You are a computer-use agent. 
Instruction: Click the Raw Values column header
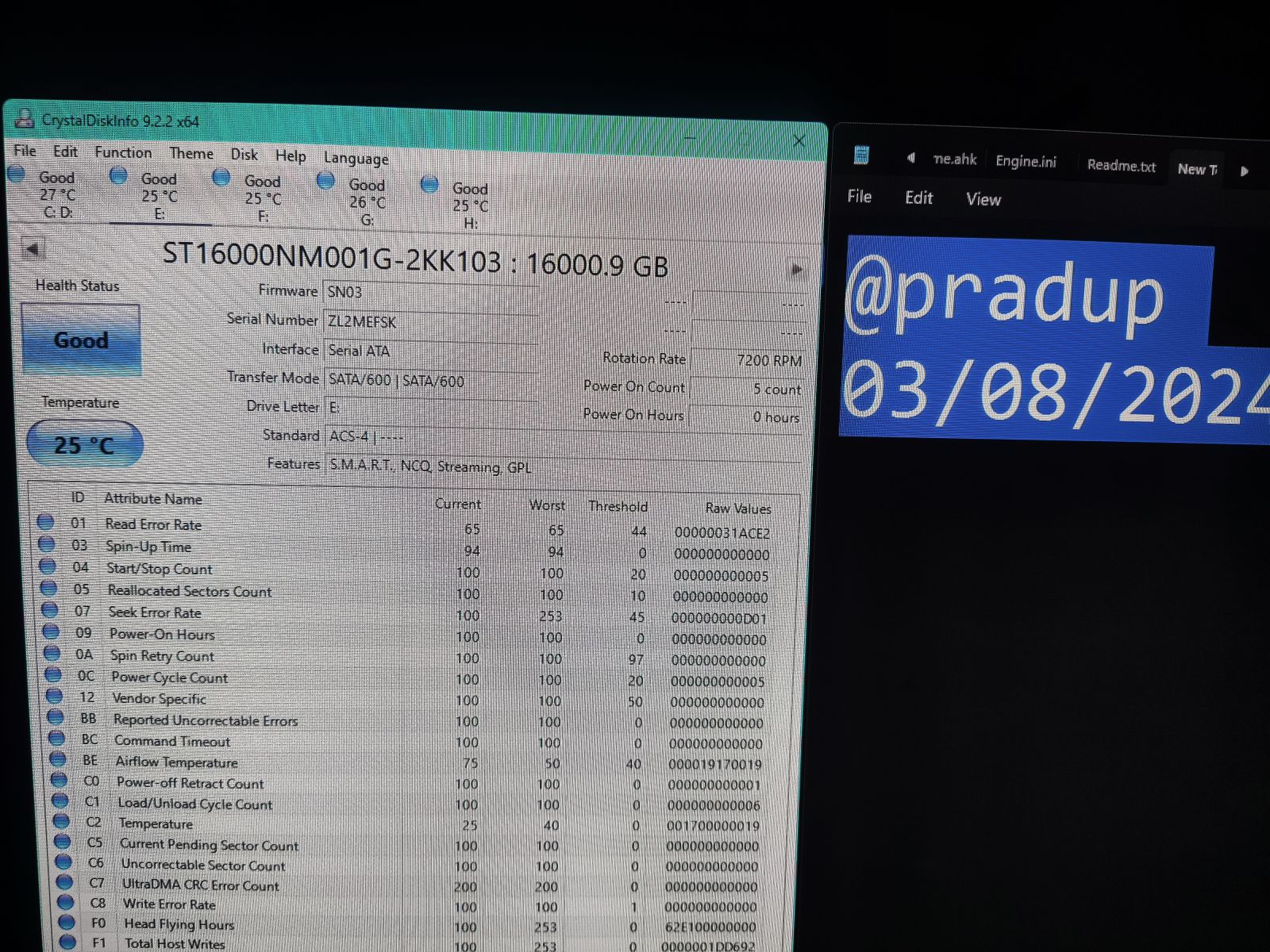(x=738, y=509)
